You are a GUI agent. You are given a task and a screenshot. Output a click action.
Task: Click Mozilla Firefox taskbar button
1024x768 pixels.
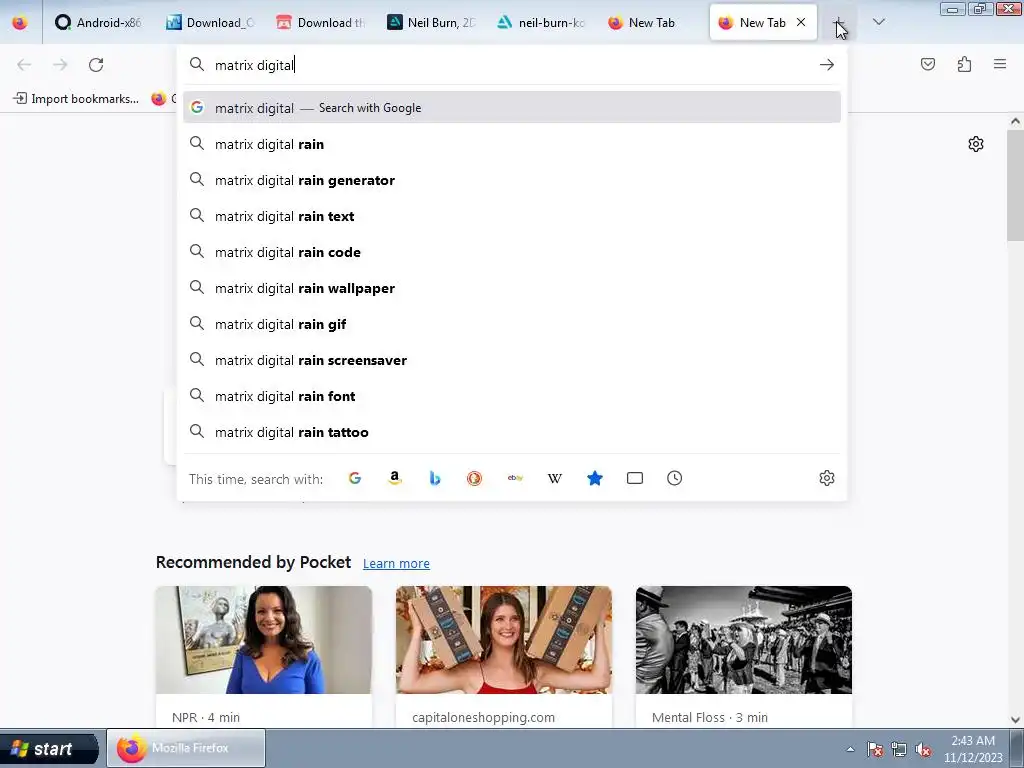point(186,748)
